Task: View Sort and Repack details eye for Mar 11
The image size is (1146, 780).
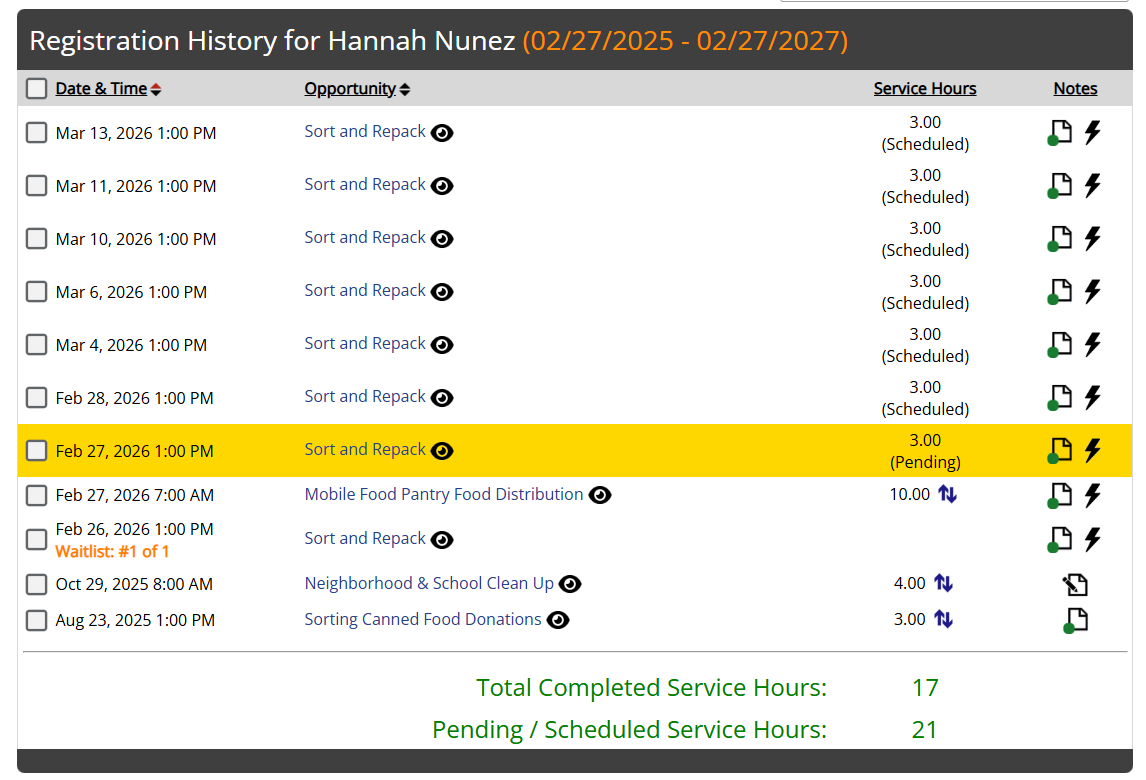Action: point(442,186)
